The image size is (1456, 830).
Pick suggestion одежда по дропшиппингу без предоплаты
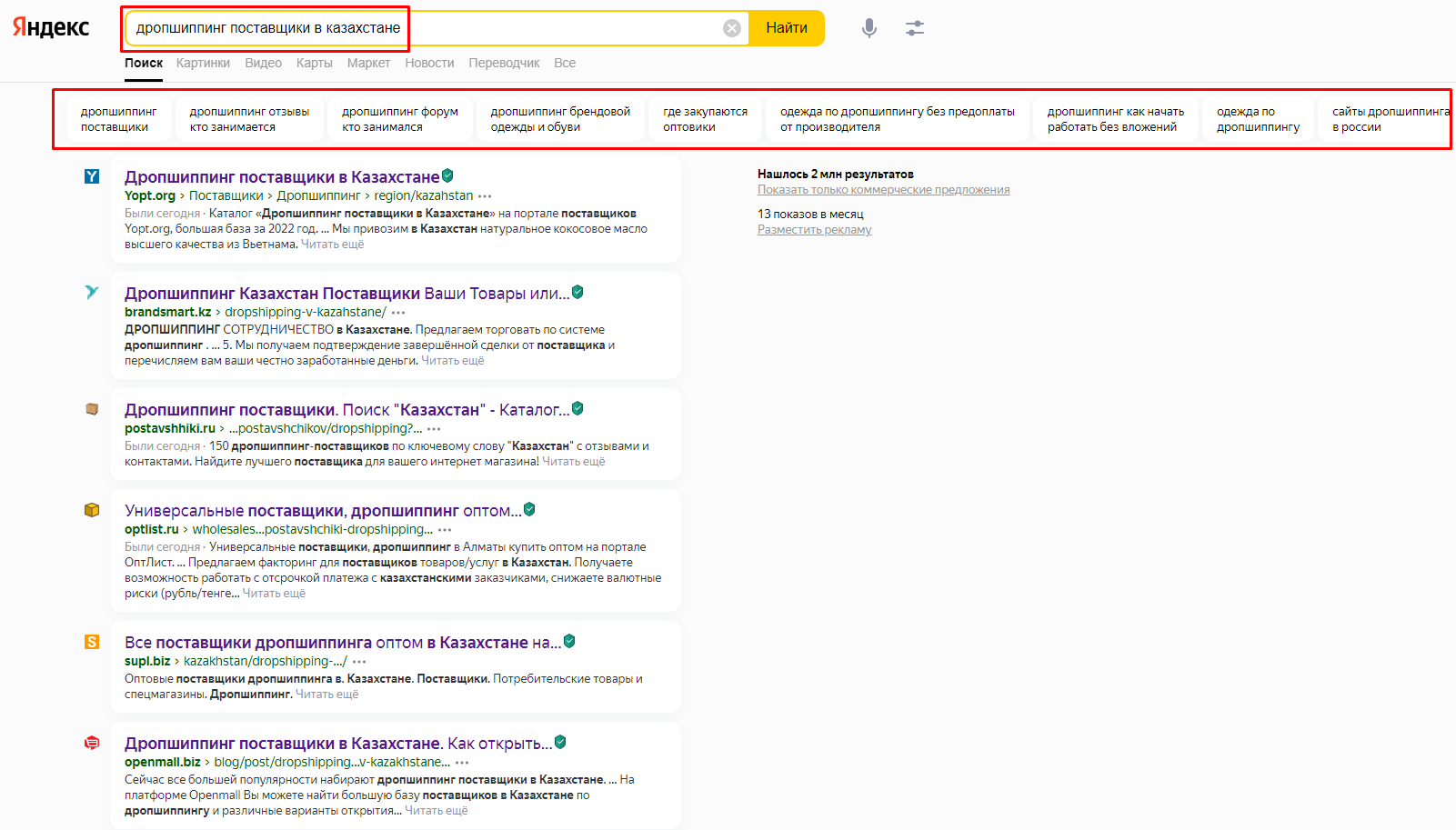point(898,119)
